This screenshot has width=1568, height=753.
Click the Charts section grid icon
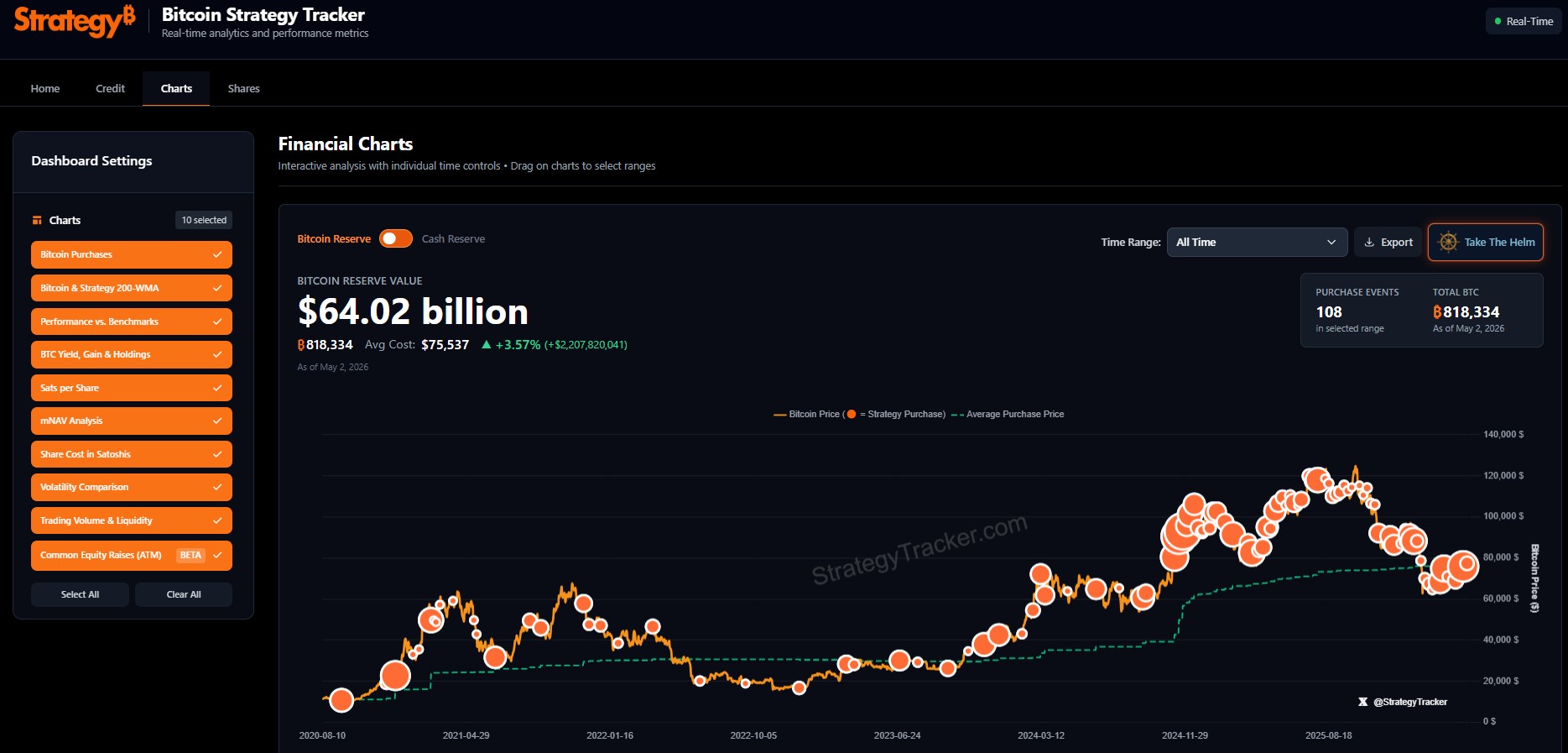tap(37, 221)
